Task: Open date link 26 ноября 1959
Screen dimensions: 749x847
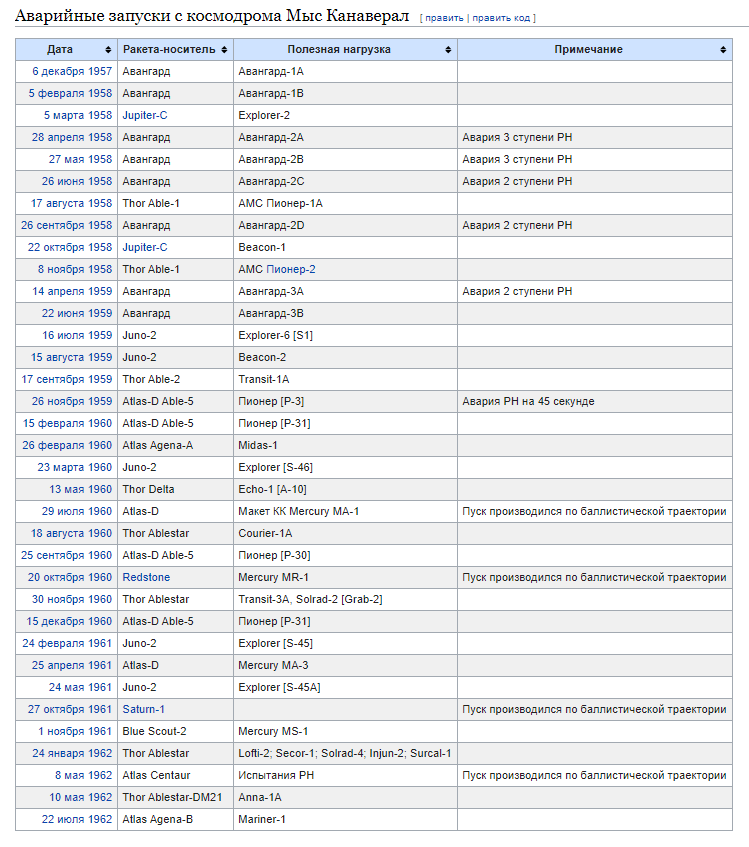Action: click(x=72, y=401)
